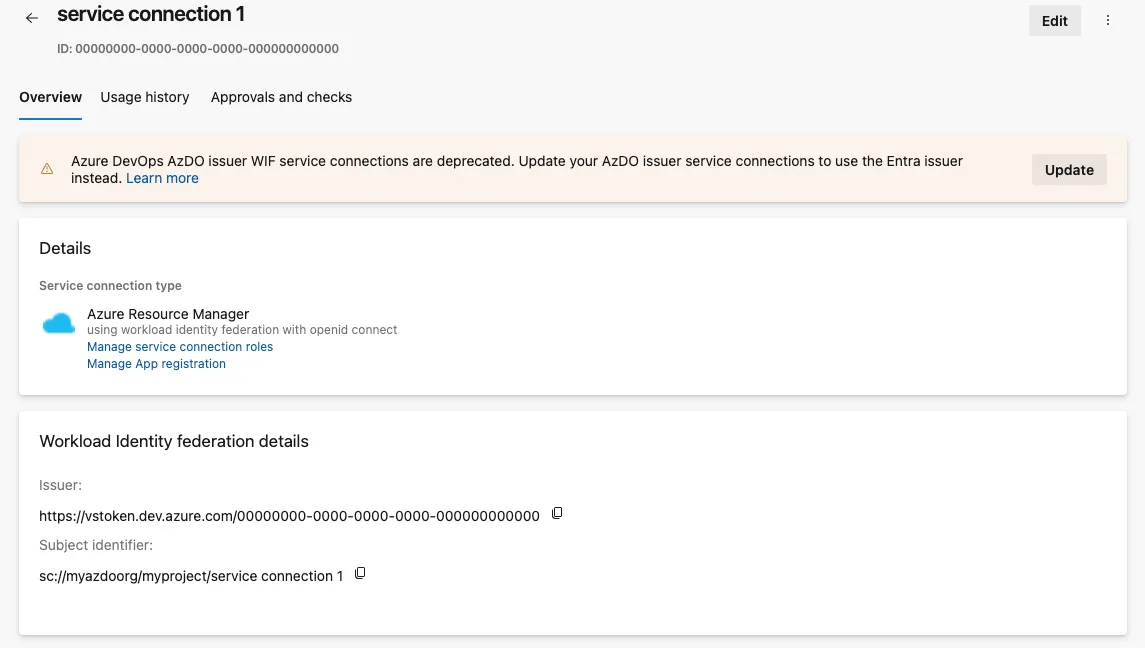The height and width of the screenshot is (648, 1145).
Task: Copy the Subject identifier value
Action: click(x=360, y=573)
